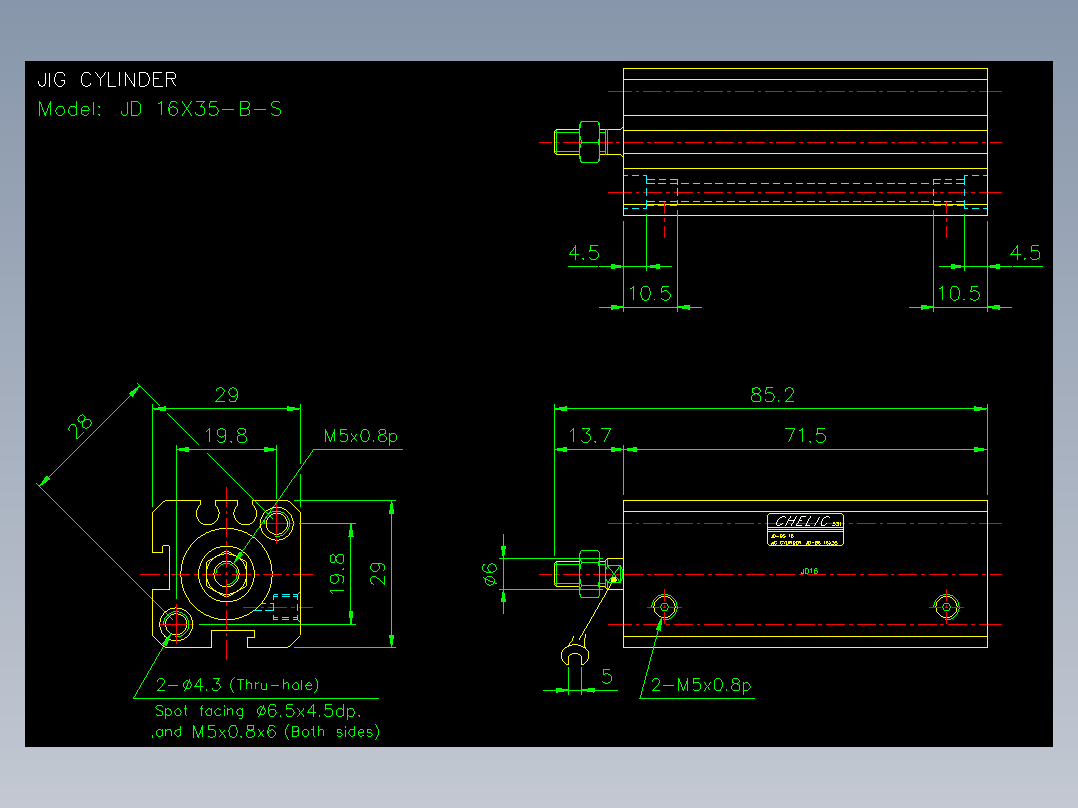Pick the 71.5 body length dimension
Image resolution: width=1078 pixels, height=808 pixels.
pos(805,435)
